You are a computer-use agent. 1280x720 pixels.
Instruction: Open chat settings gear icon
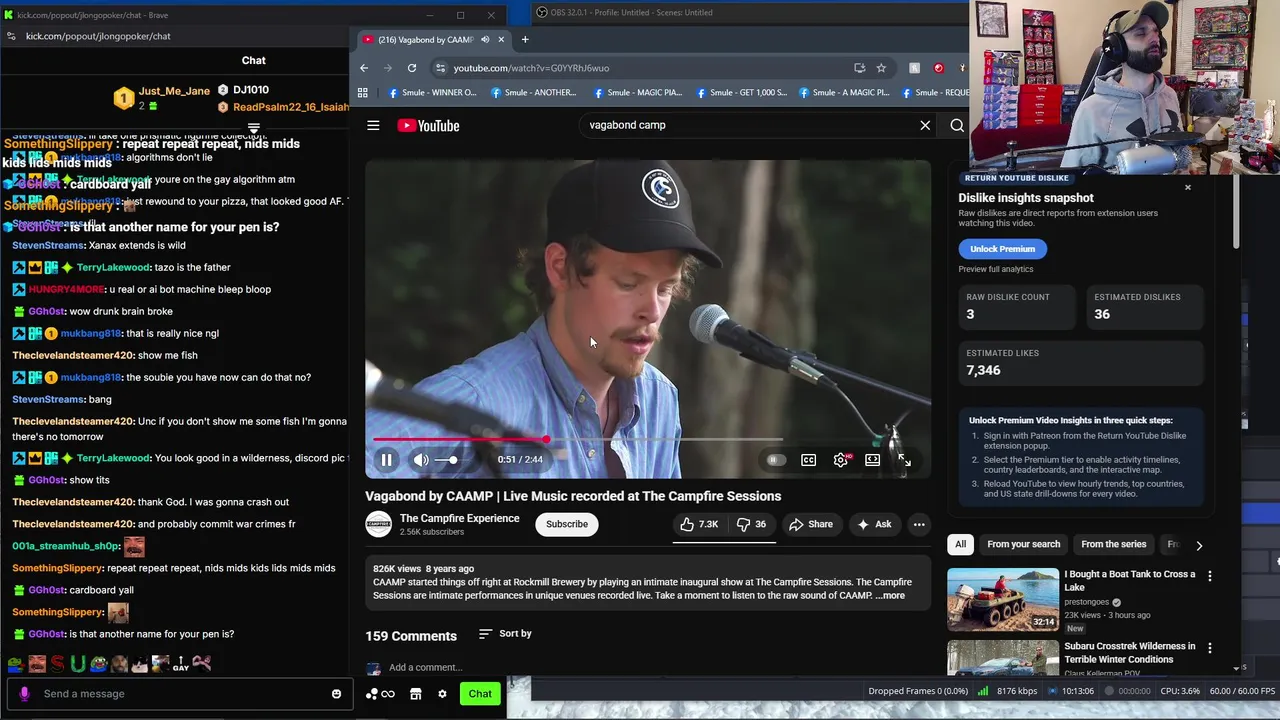click(442, 694)
